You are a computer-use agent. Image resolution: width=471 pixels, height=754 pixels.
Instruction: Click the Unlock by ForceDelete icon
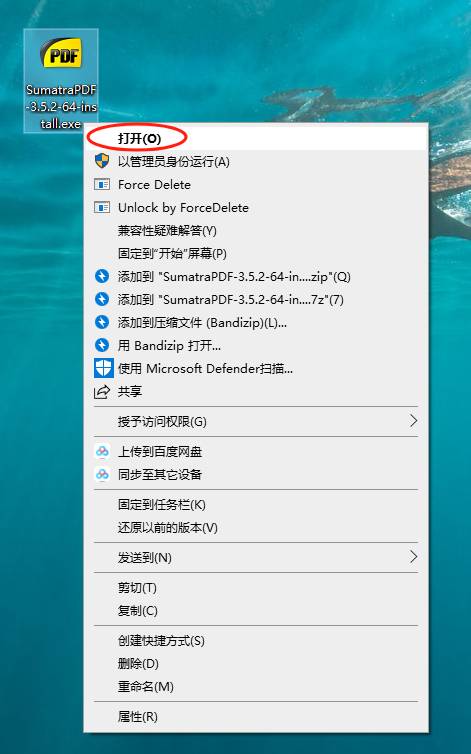102,207
